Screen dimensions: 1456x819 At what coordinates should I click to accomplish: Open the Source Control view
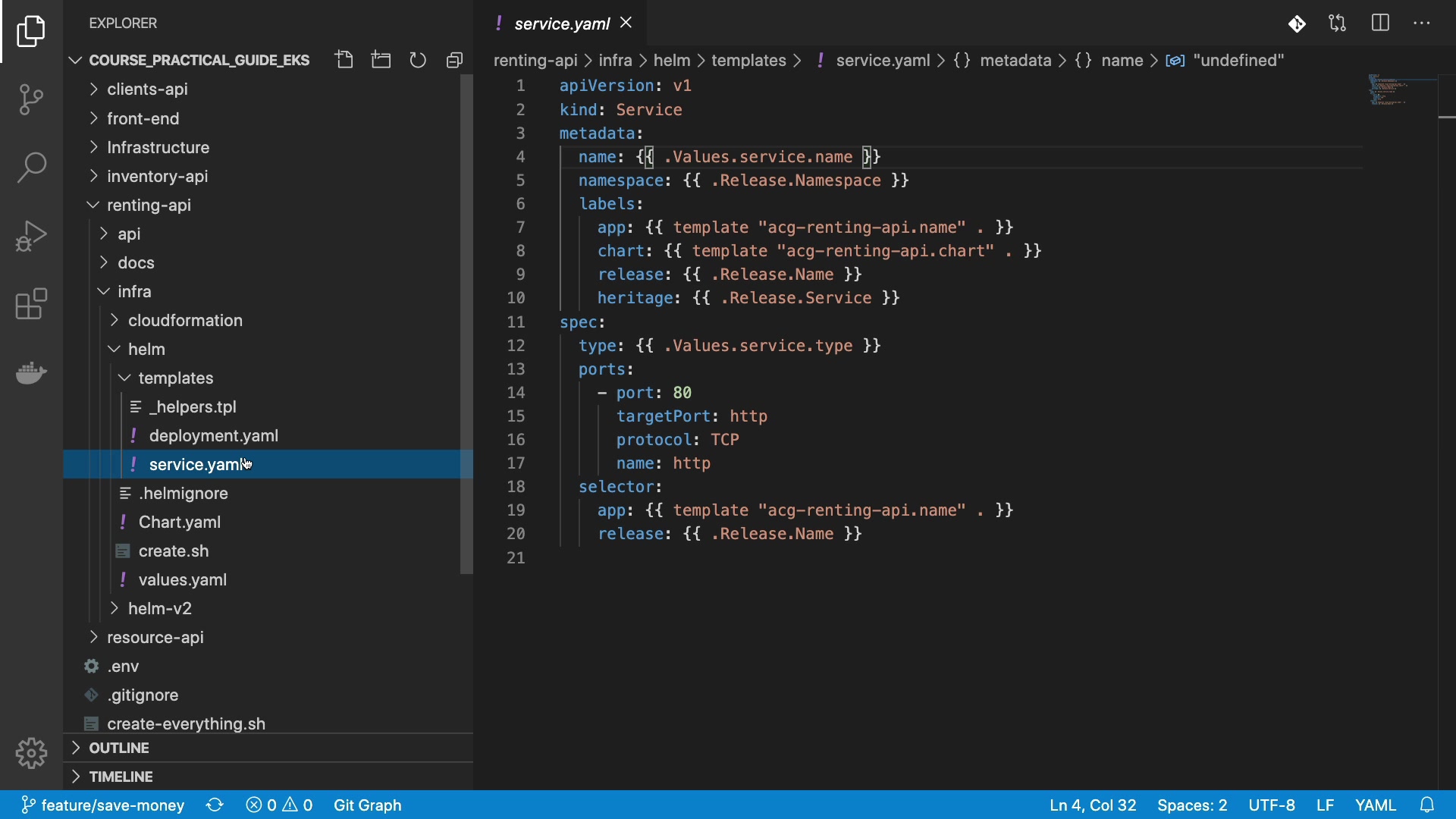click(31, 99)
